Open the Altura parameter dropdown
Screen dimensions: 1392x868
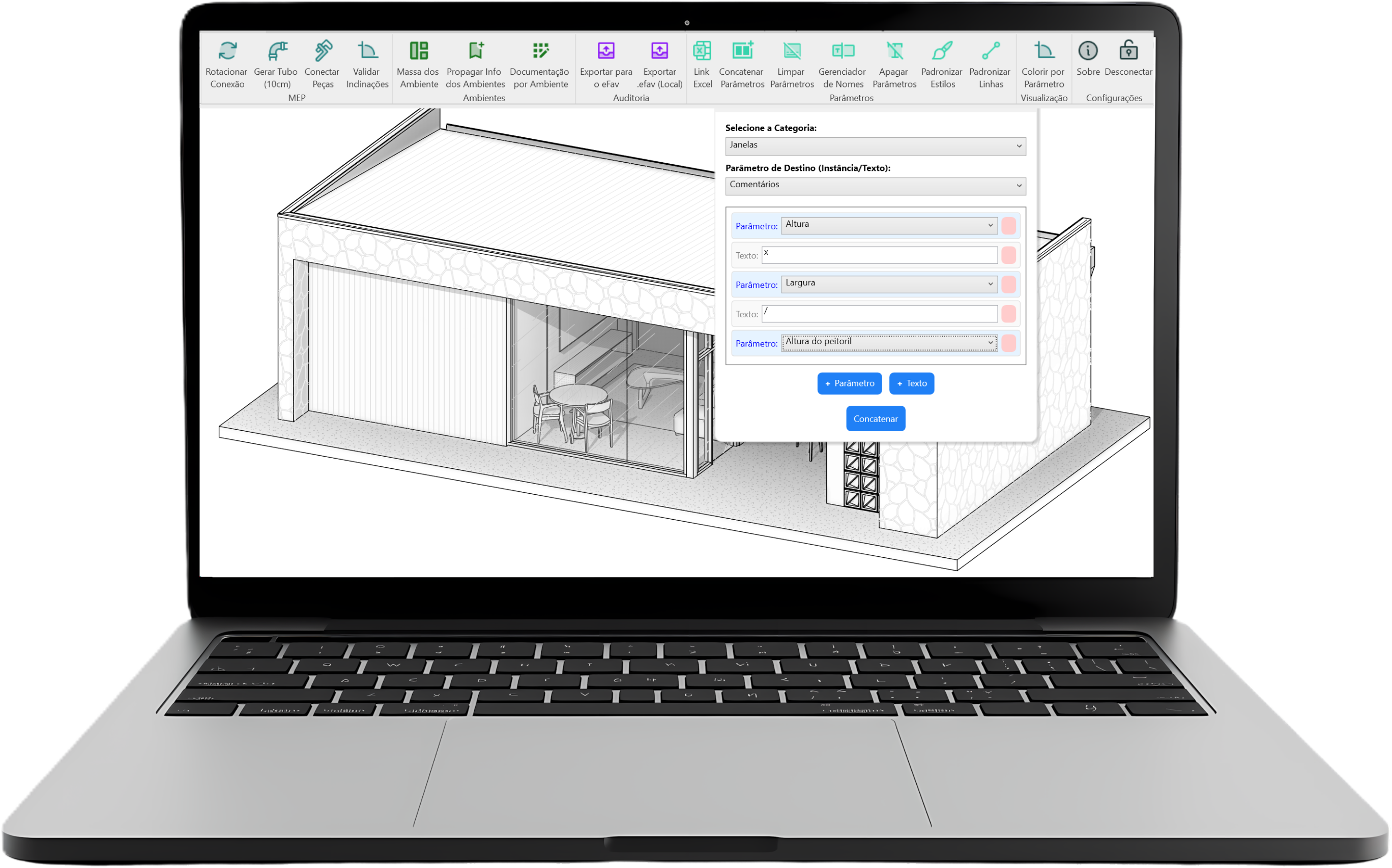[x=889, y=225]
